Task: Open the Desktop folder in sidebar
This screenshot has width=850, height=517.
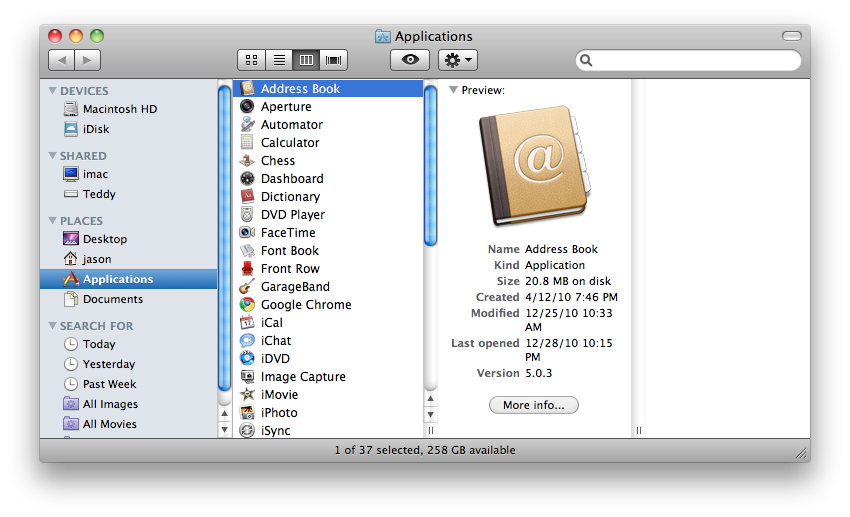Action: tap(128, 239)
